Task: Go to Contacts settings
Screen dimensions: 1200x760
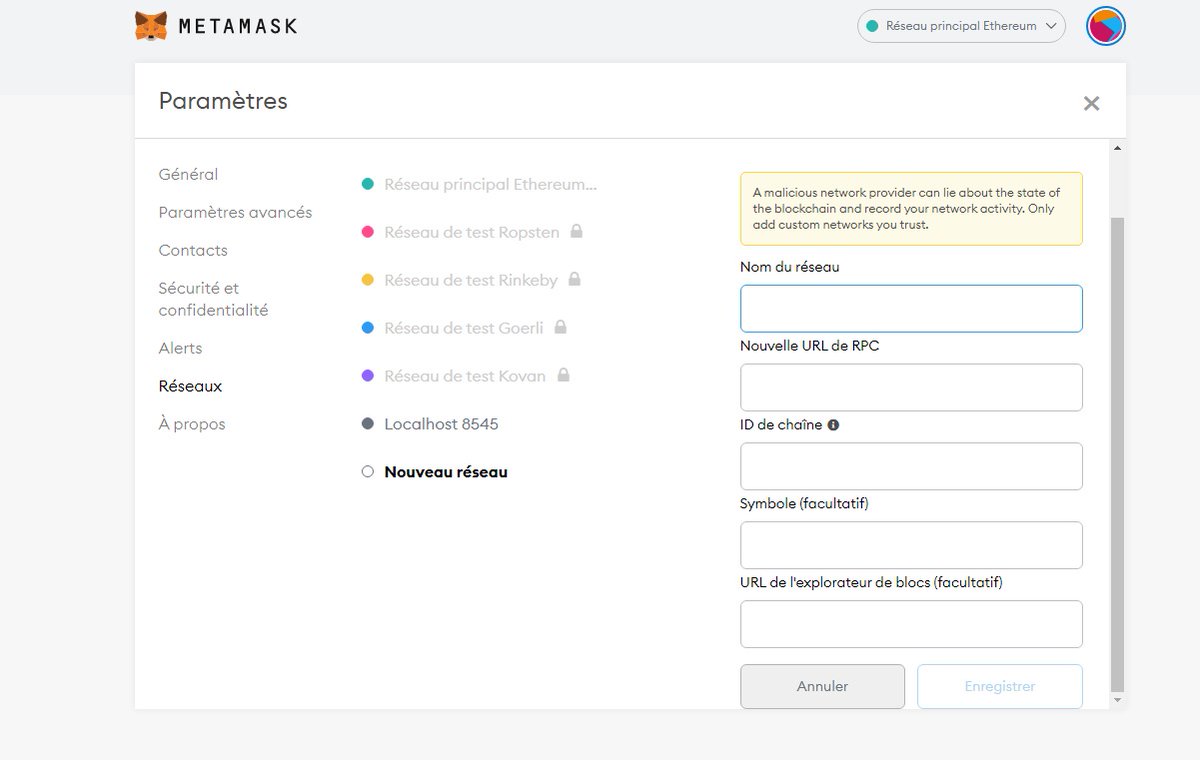Action: pos(193,250)
